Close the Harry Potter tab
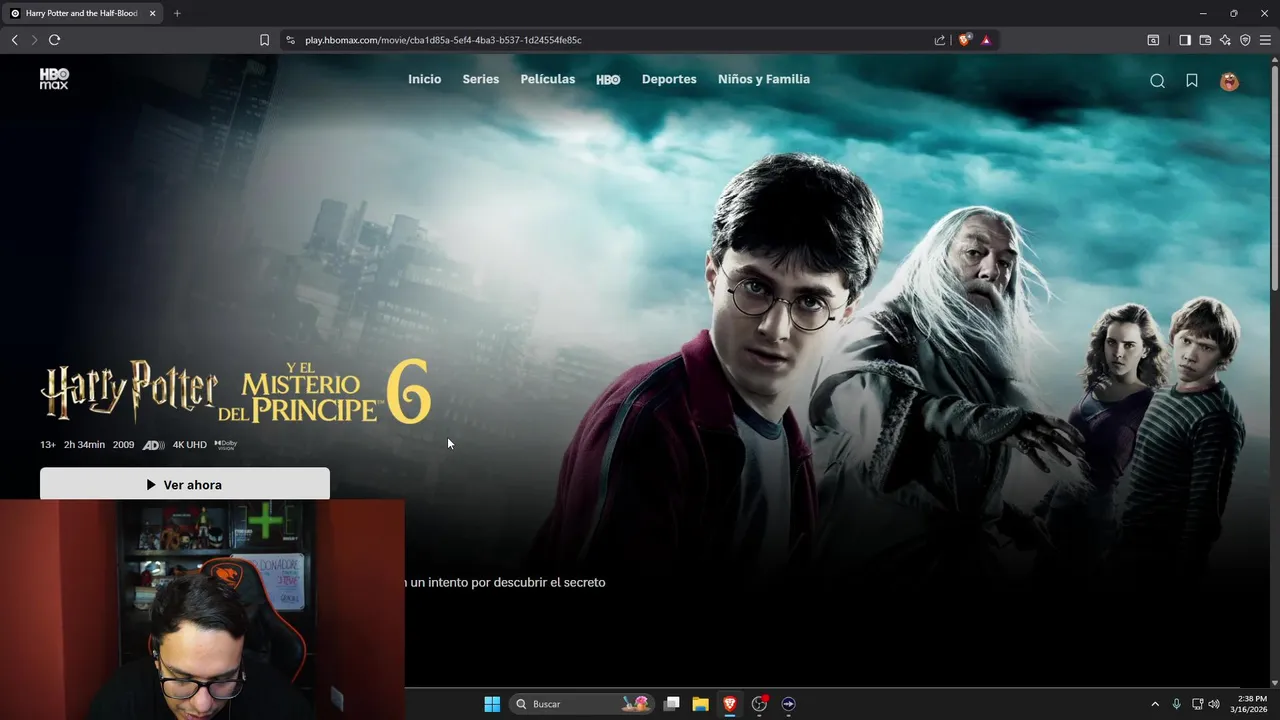Viewport: 1280px width, 720px height. (152, 13)
